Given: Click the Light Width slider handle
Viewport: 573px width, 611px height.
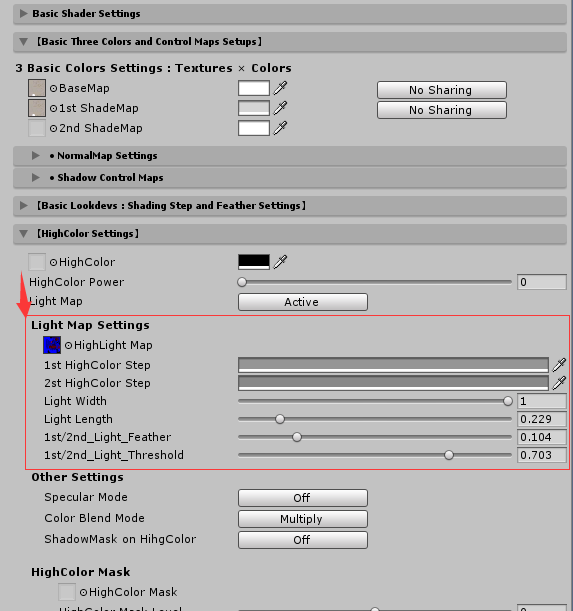Looking at the screenshot, I should [508, 401].
